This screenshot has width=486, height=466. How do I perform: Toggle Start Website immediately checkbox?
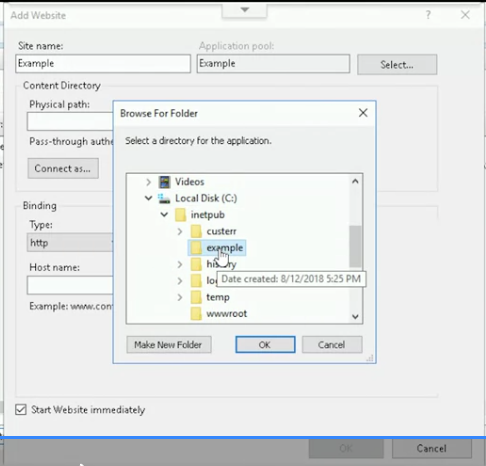(21, 409)
